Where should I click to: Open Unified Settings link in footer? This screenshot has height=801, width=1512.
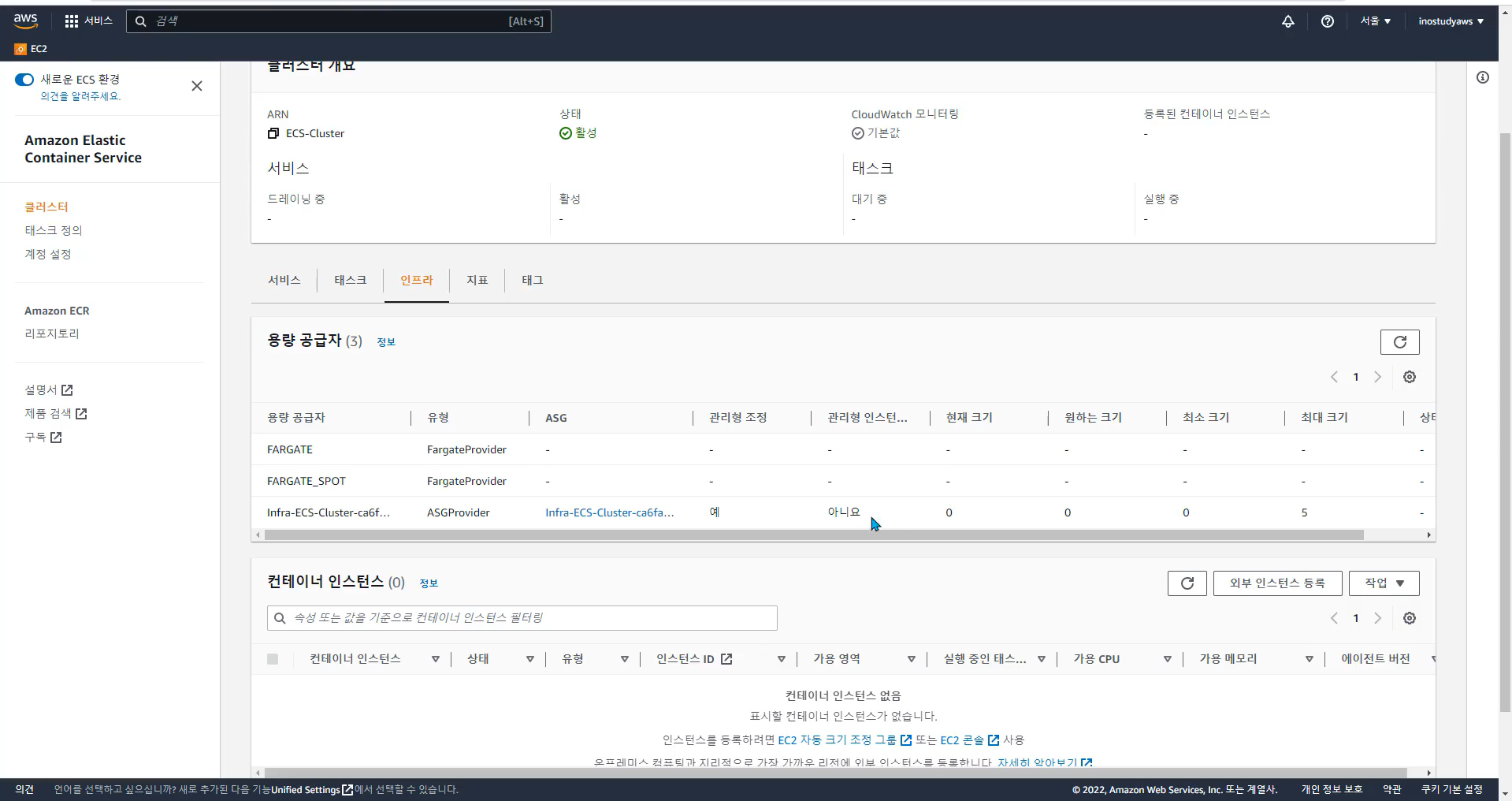312,789
